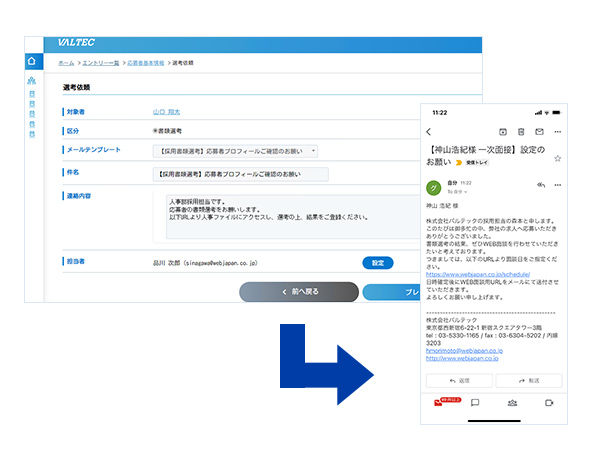Image resolution: width=600 pixels, height=450 pixels.
Task: Click the ホーム breadcrumb link
Action: click(x=66, y=63)
